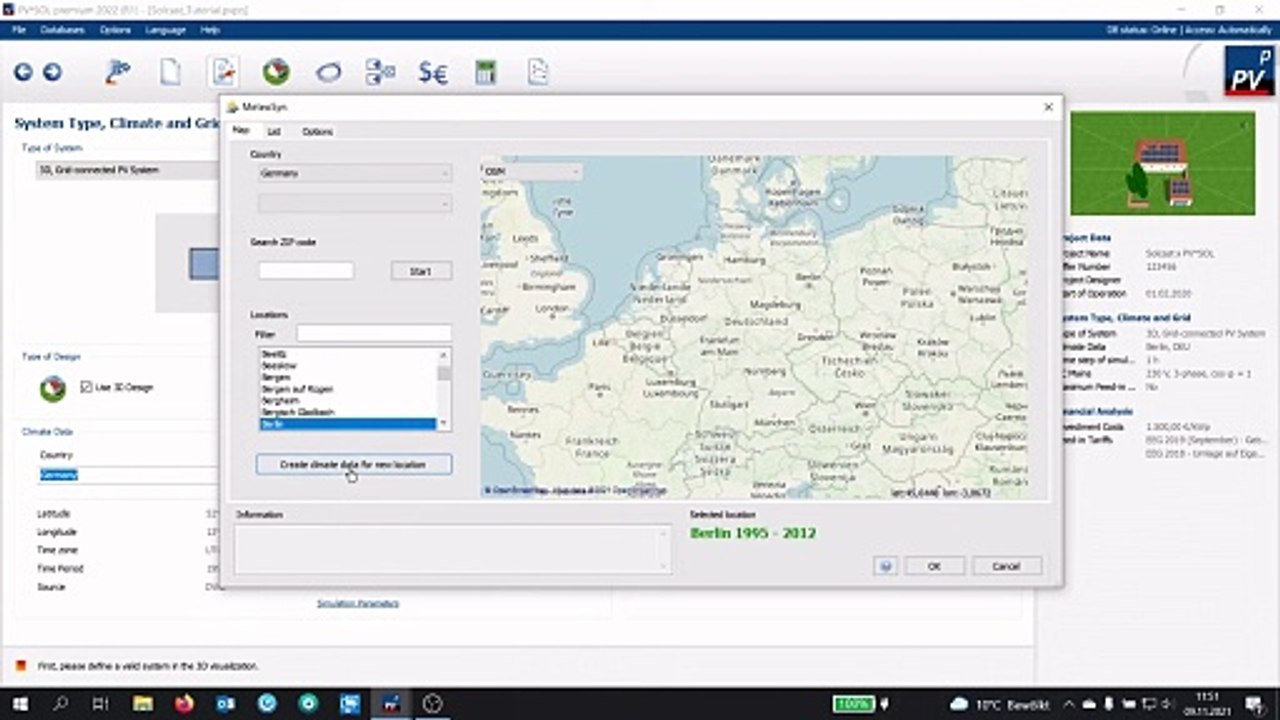
Task: Open the Language menu
Action: (166, 30)
